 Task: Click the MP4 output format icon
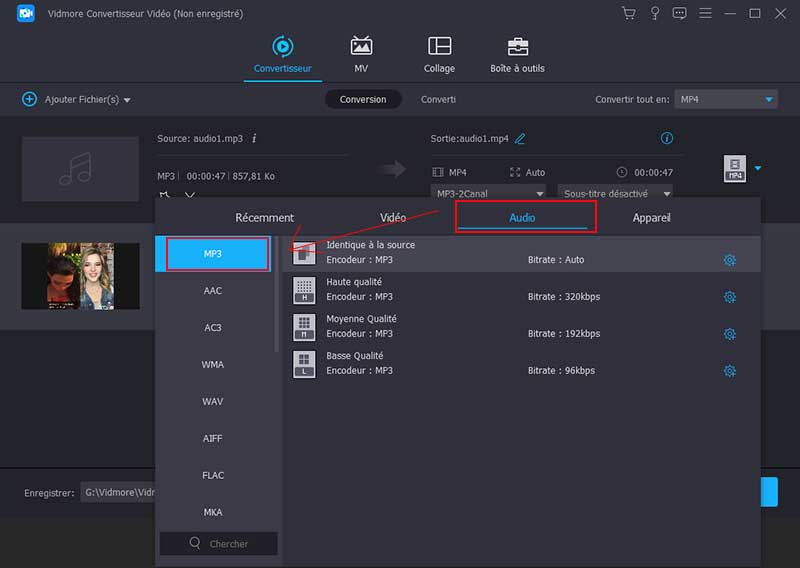(734, 168)
